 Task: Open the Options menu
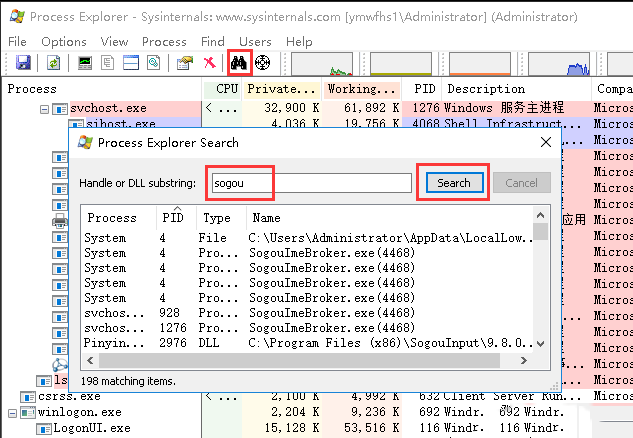pyautogui.click(x=64, y=42)
